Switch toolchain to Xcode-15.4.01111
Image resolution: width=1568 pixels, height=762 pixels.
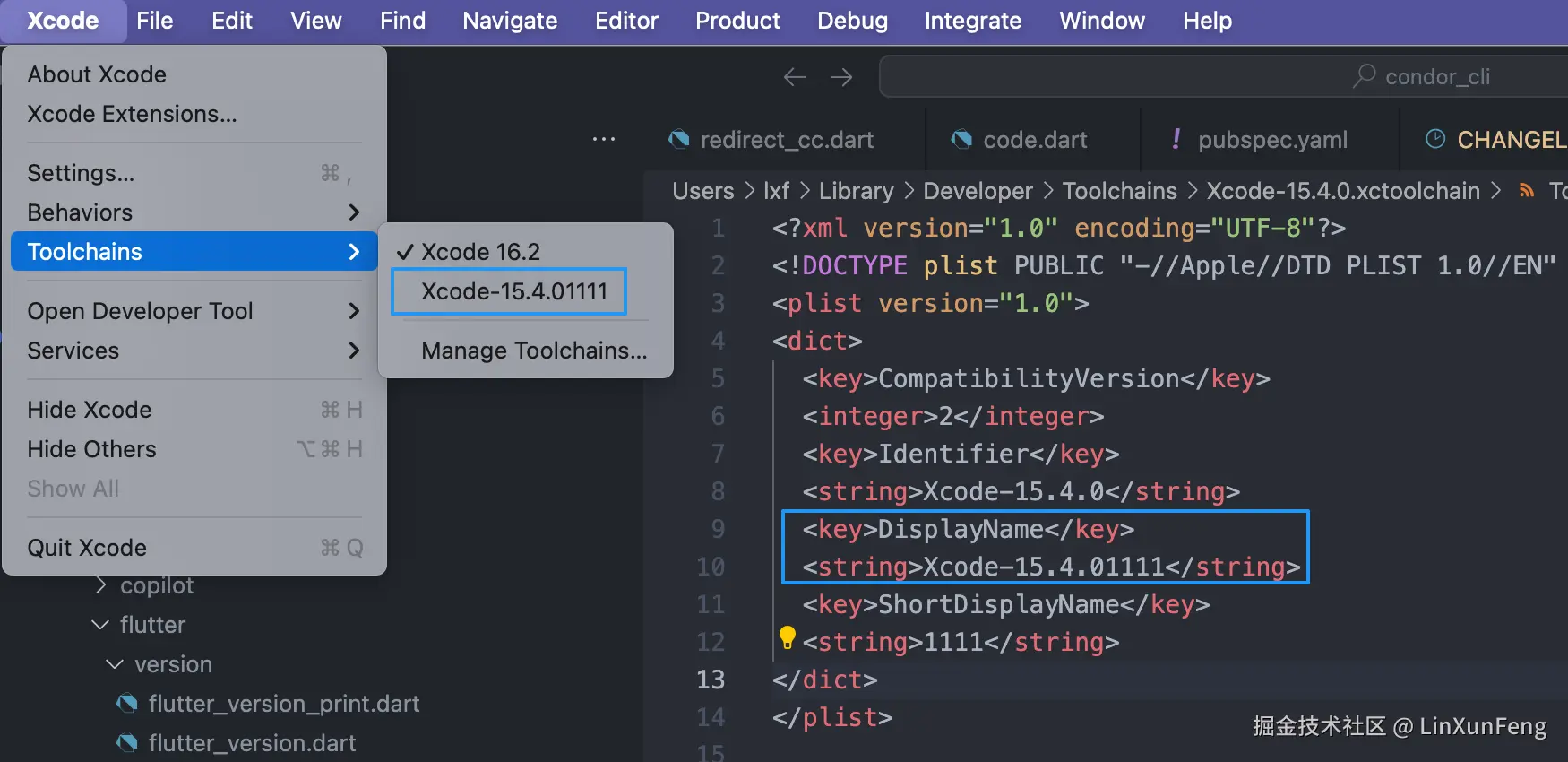click(513, 291)
